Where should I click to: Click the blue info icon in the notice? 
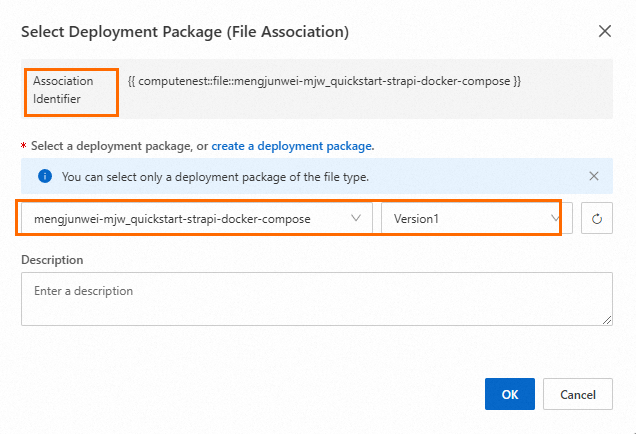point(45,176)
